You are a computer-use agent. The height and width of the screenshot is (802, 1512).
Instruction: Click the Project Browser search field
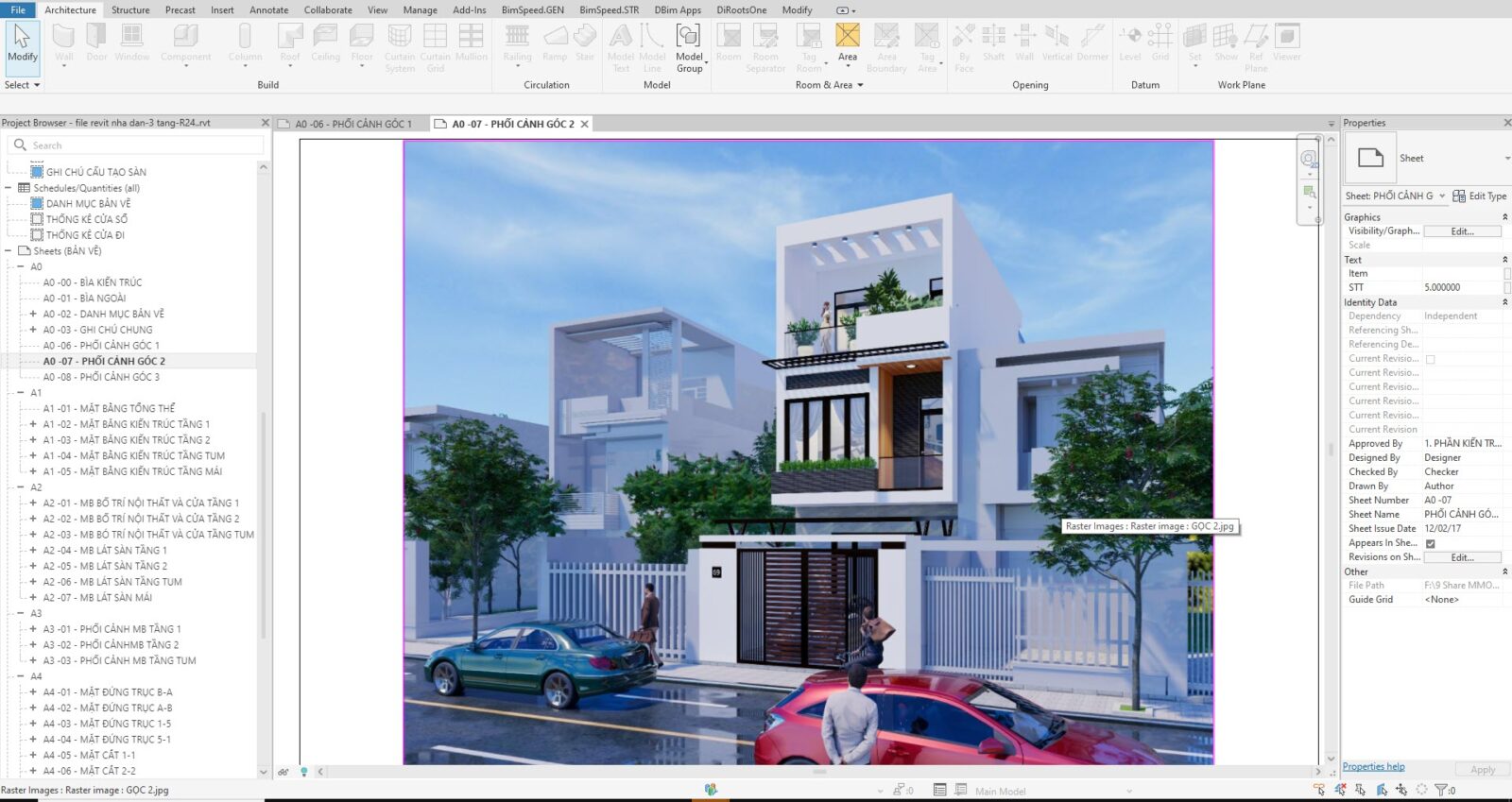[137, 145]
